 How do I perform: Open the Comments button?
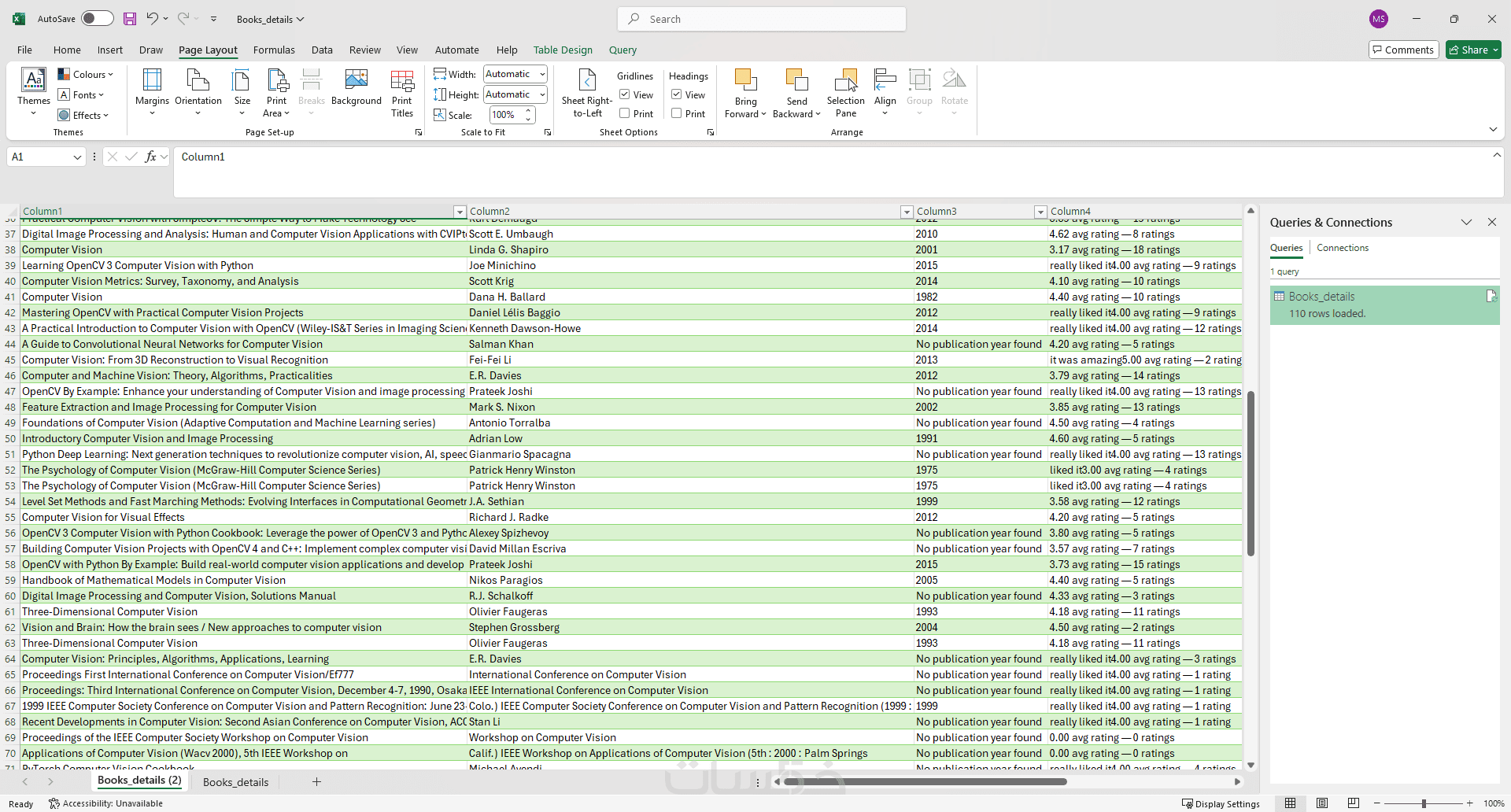[1404, 50]
